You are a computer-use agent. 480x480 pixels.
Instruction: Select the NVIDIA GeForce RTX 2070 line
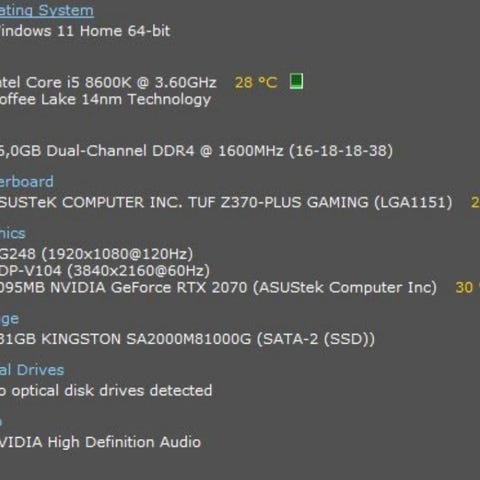click(218, 288)
